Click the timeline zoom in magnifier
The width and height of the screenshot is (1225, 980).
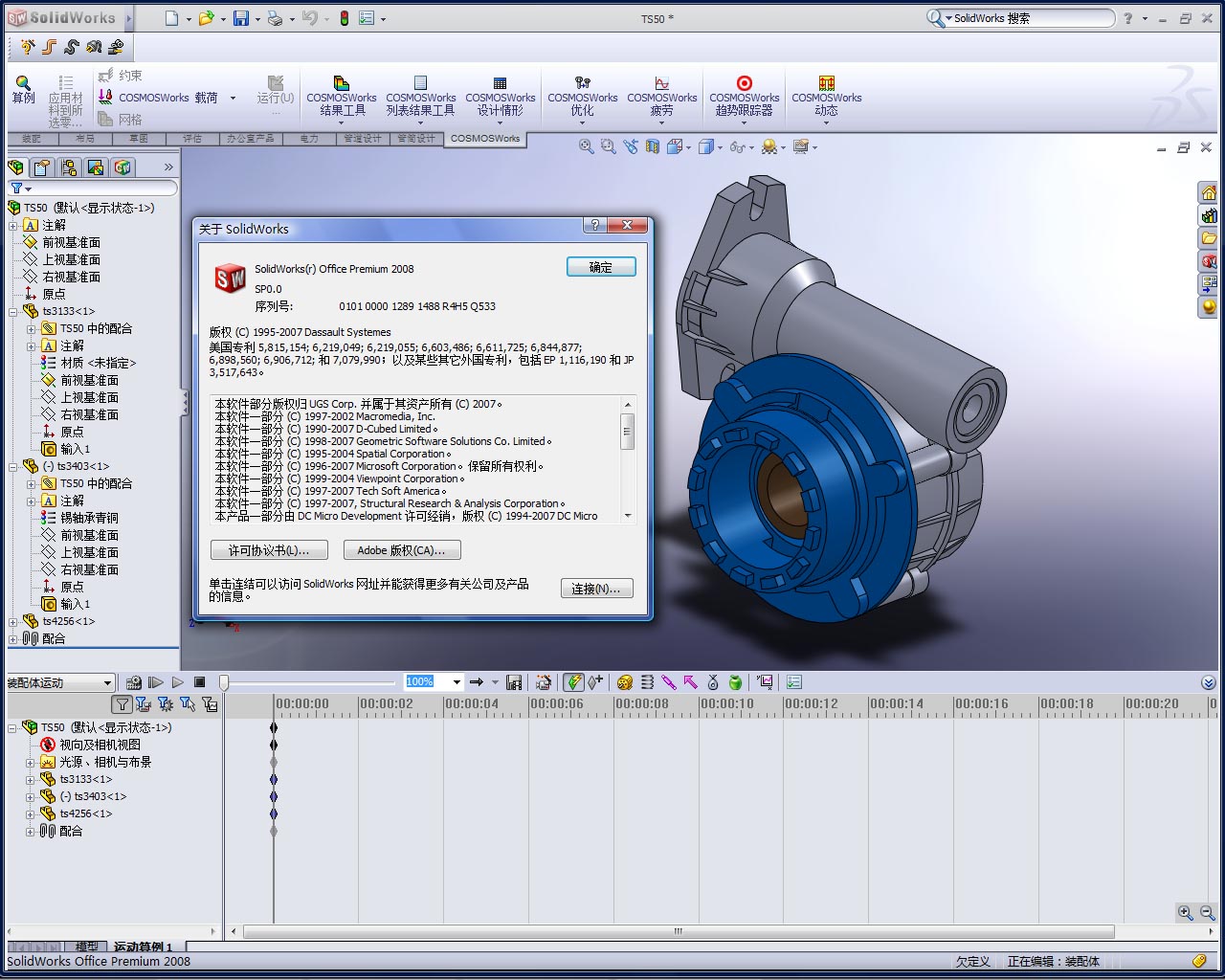1186,913
